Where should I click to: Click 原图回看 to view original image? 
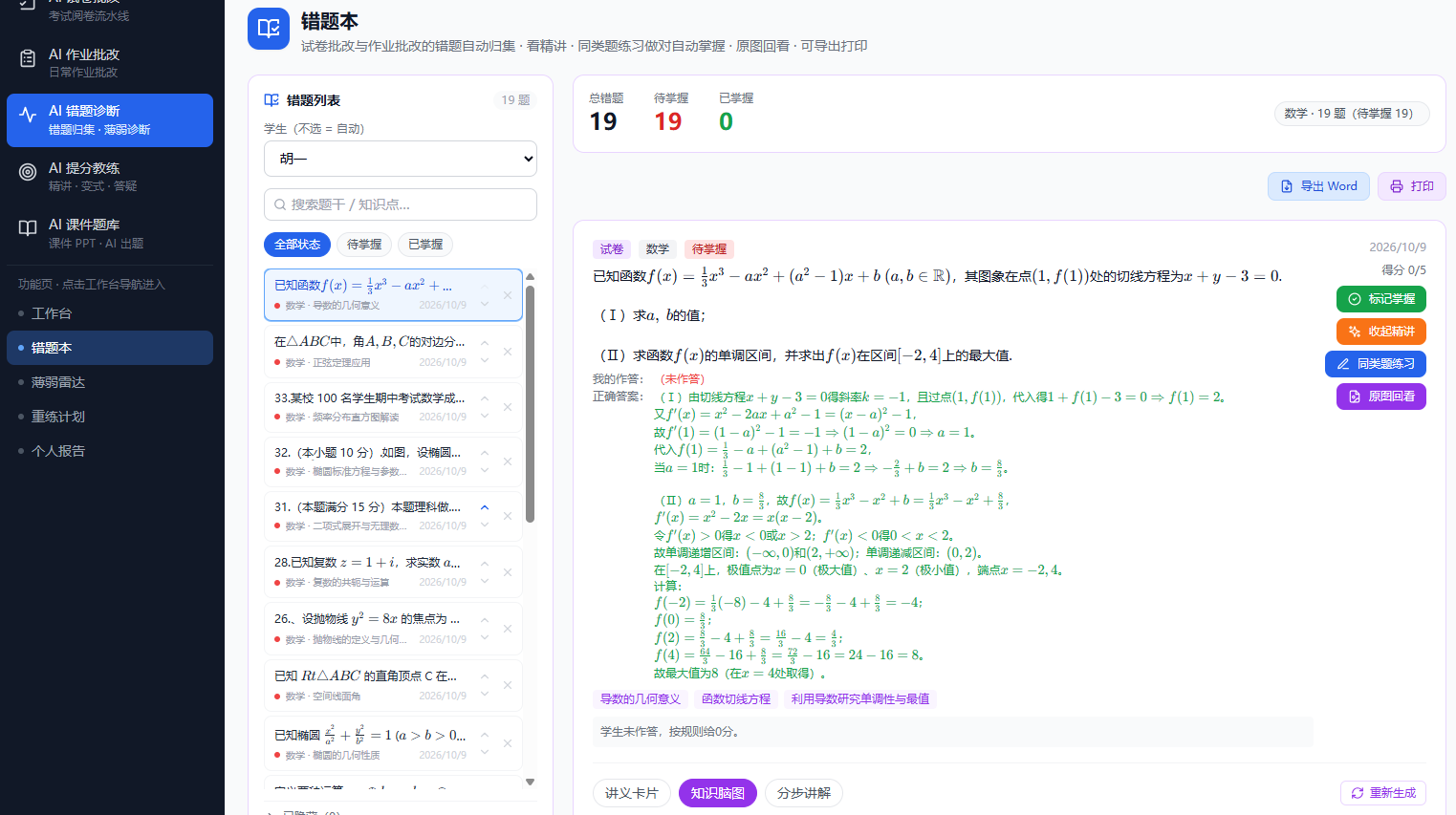[x=1381, y=397]
